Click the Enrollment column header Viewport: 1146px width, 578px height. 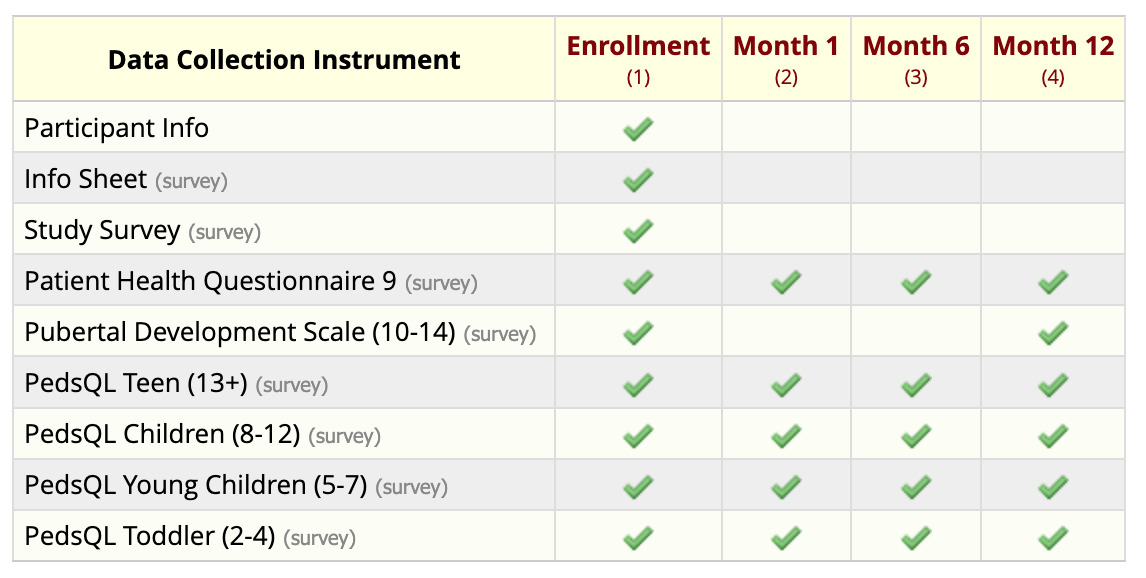638,58
